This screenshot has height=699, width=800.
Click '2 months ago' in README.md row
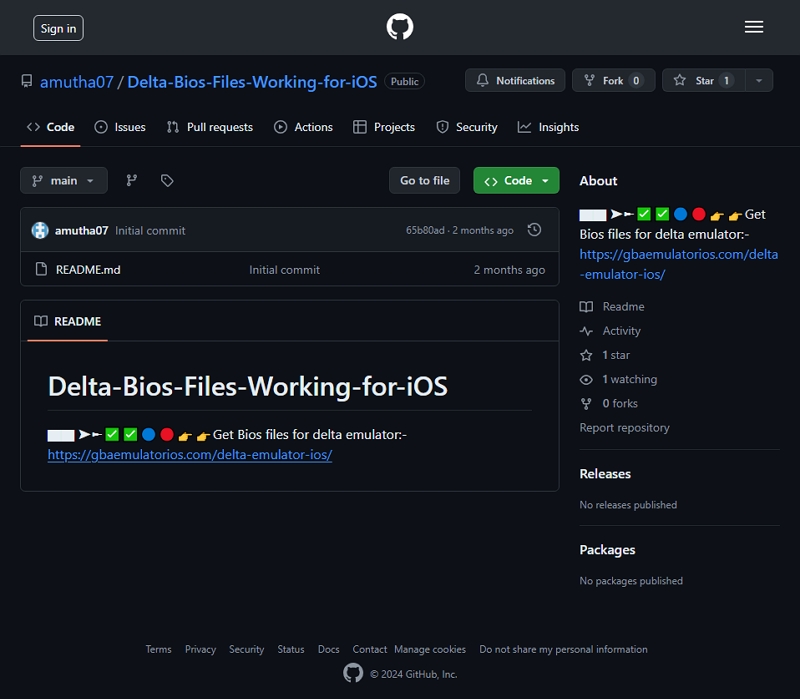click(509, 270)
